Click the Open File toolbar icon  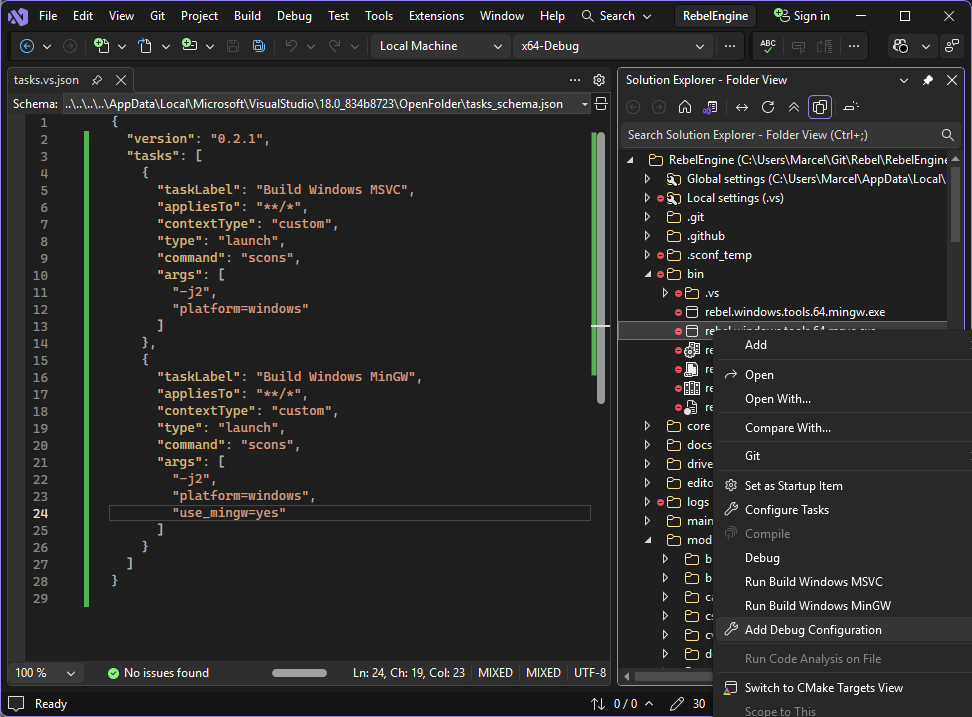click(145, 46)
